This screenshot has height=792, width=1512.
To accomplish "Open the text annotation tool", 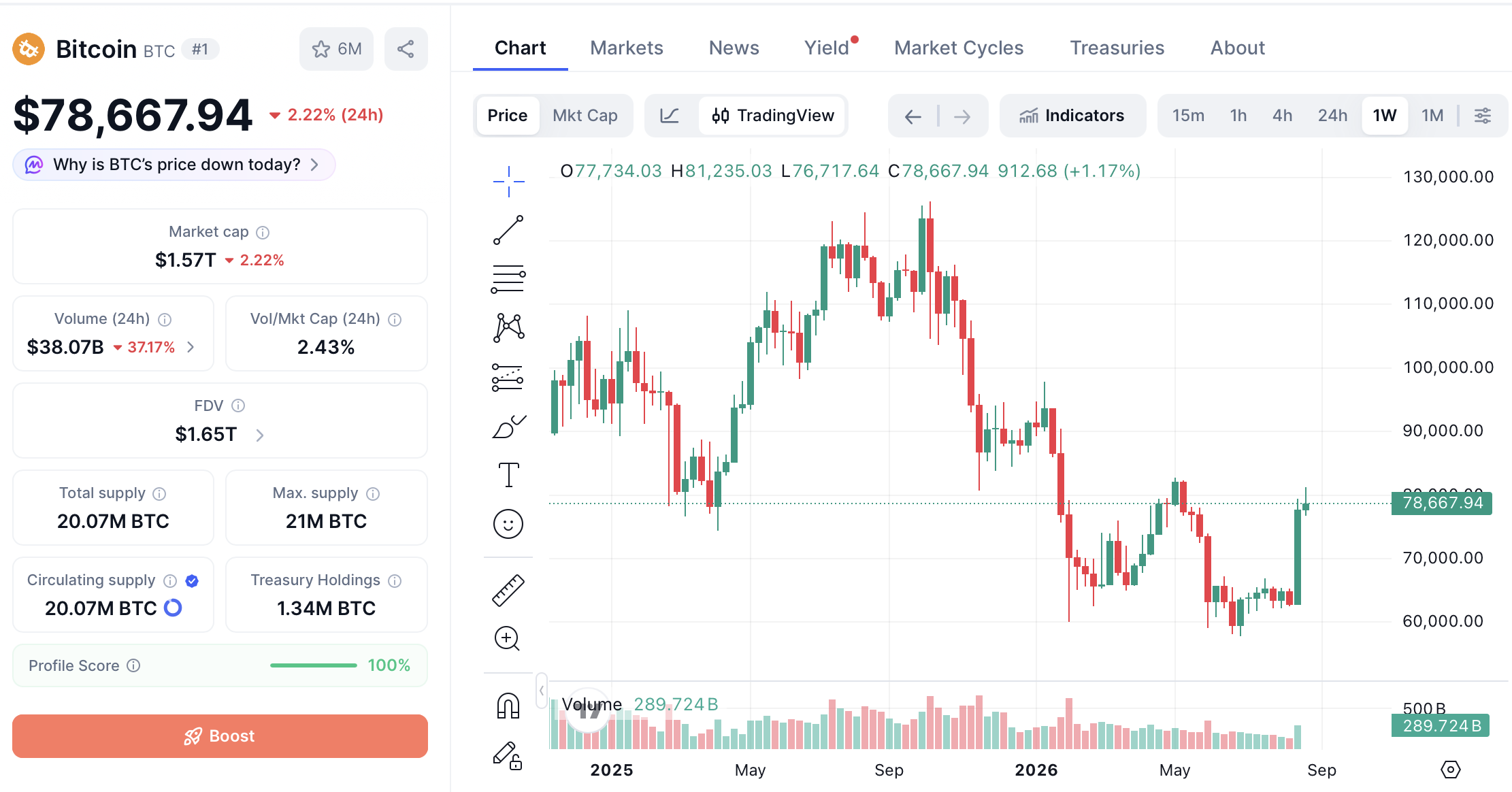I will click(x=508, y=475).
